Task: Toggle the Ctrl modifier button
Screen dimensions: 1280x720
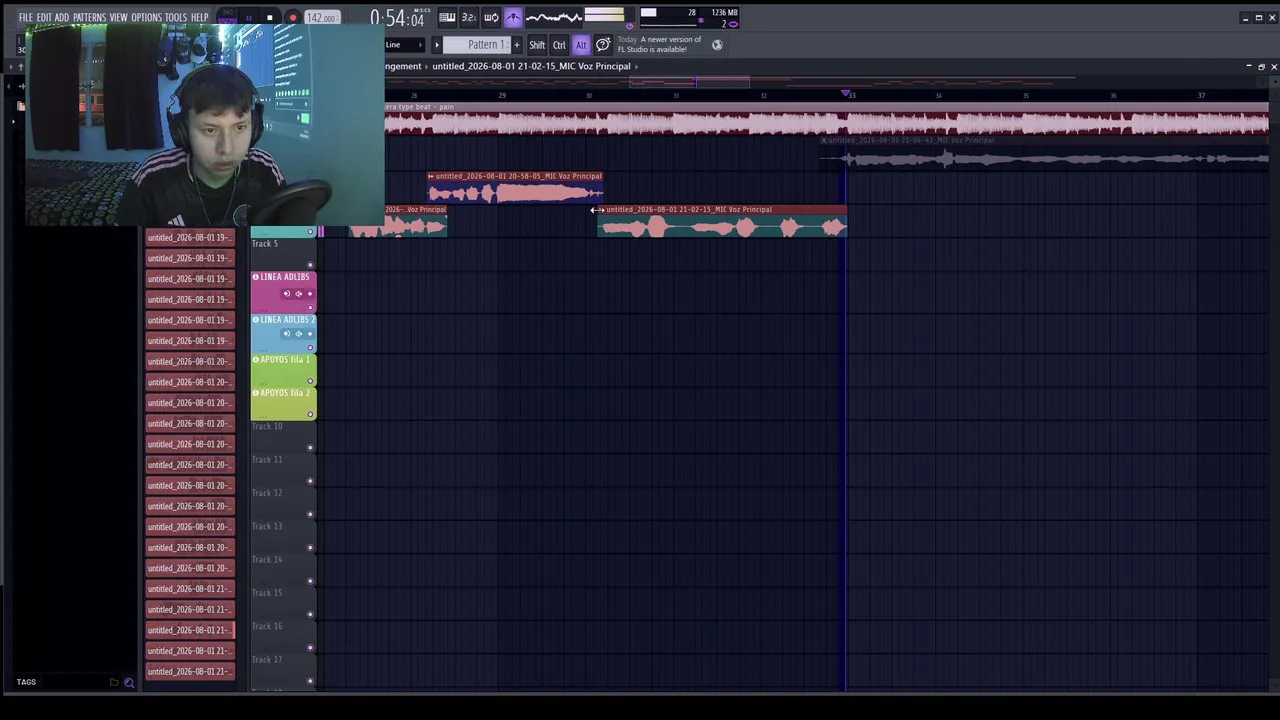Action: [x=559, y=45]
